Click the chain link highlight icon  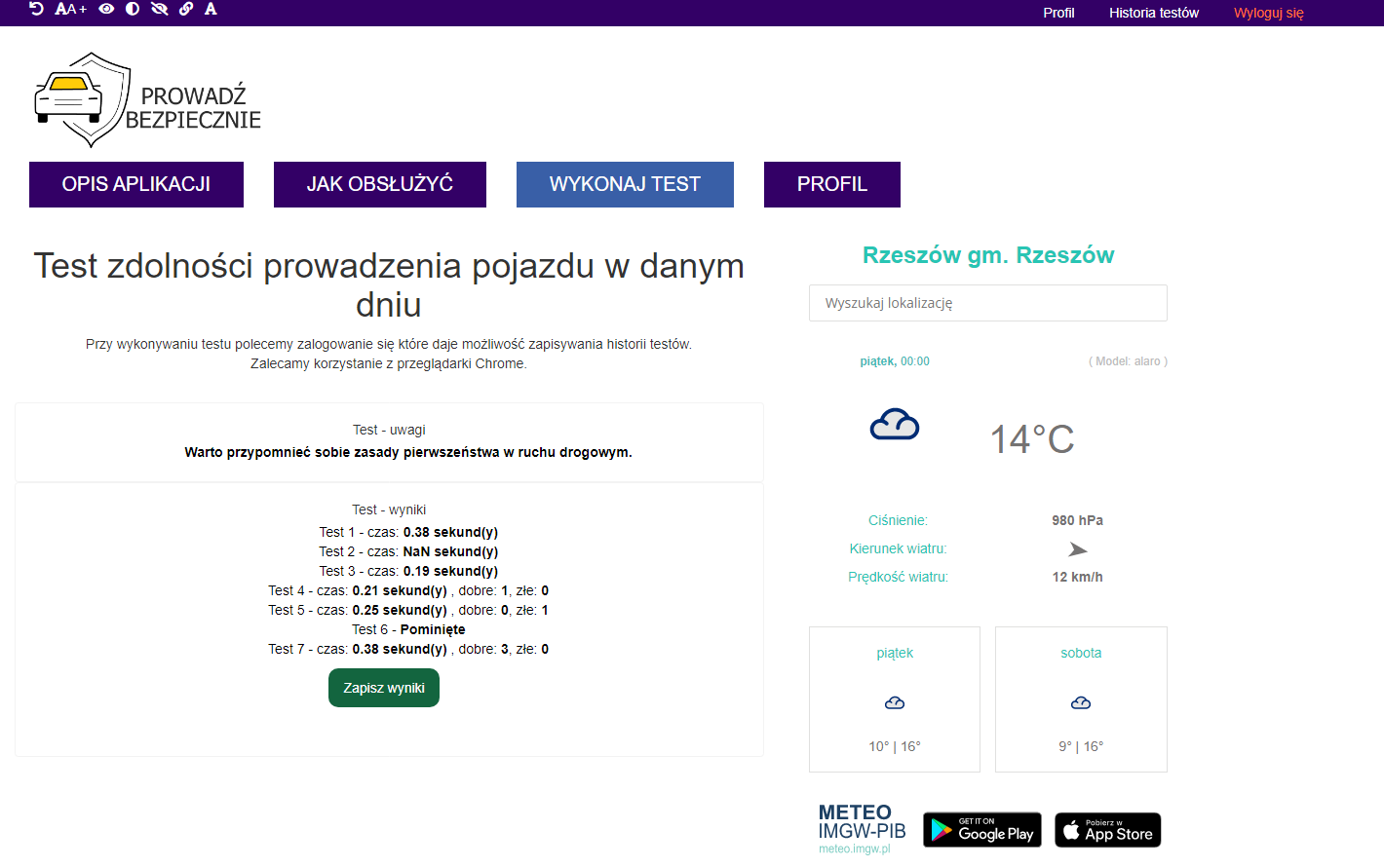point(186,9)
